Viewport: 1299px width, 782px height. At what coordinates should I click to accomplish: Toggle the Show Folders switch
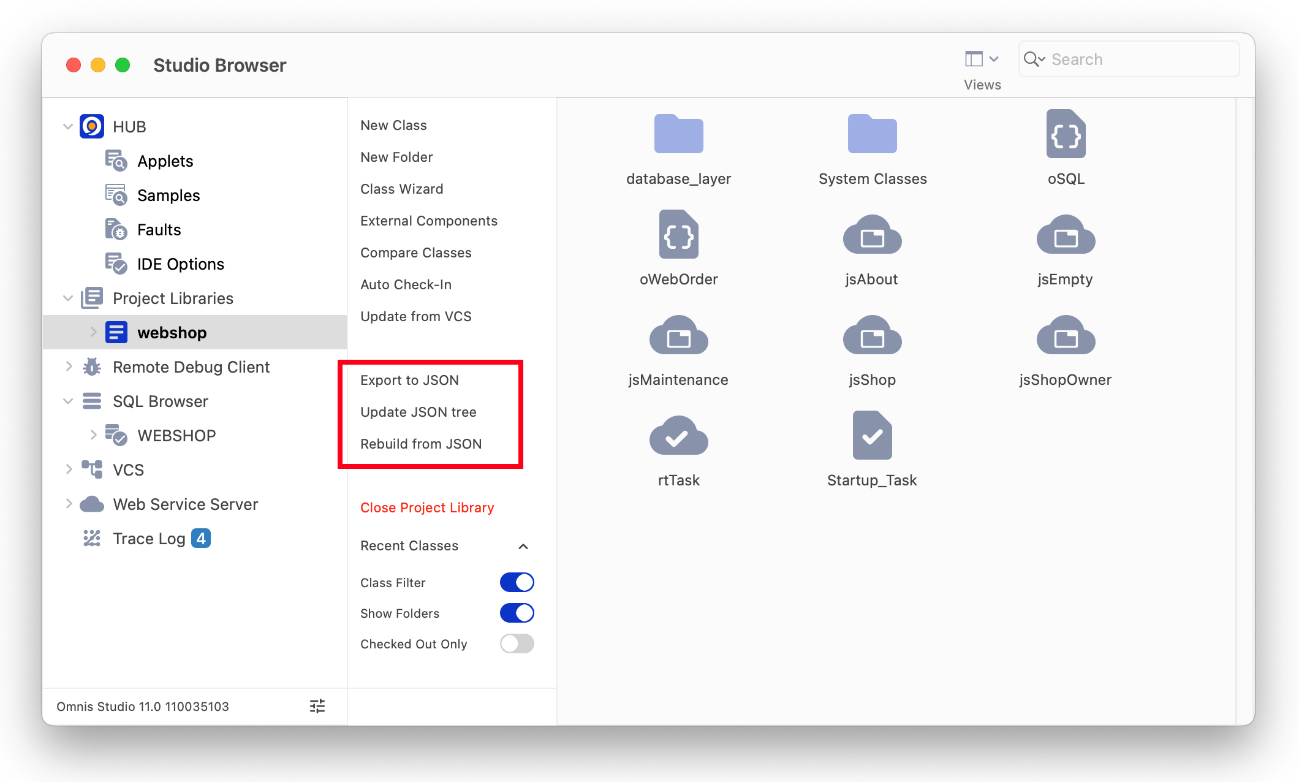517,613
